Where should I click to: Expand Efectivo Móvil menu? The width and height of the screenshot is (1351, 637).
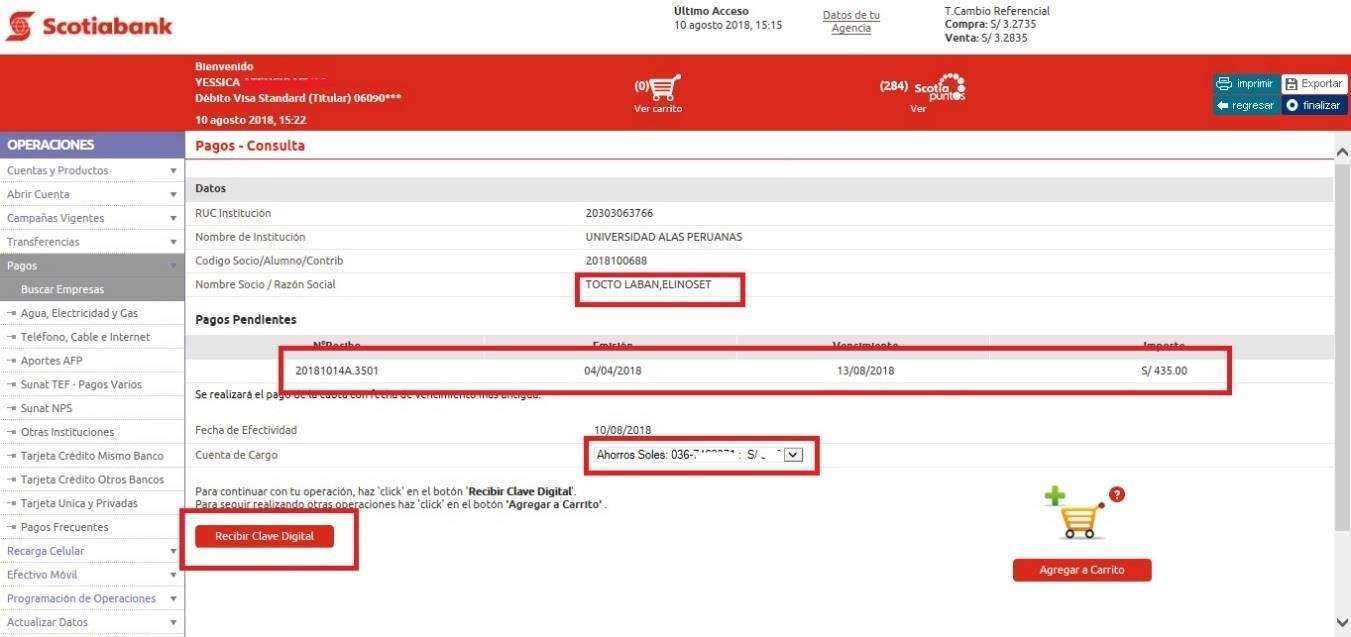tap(92, 575)
